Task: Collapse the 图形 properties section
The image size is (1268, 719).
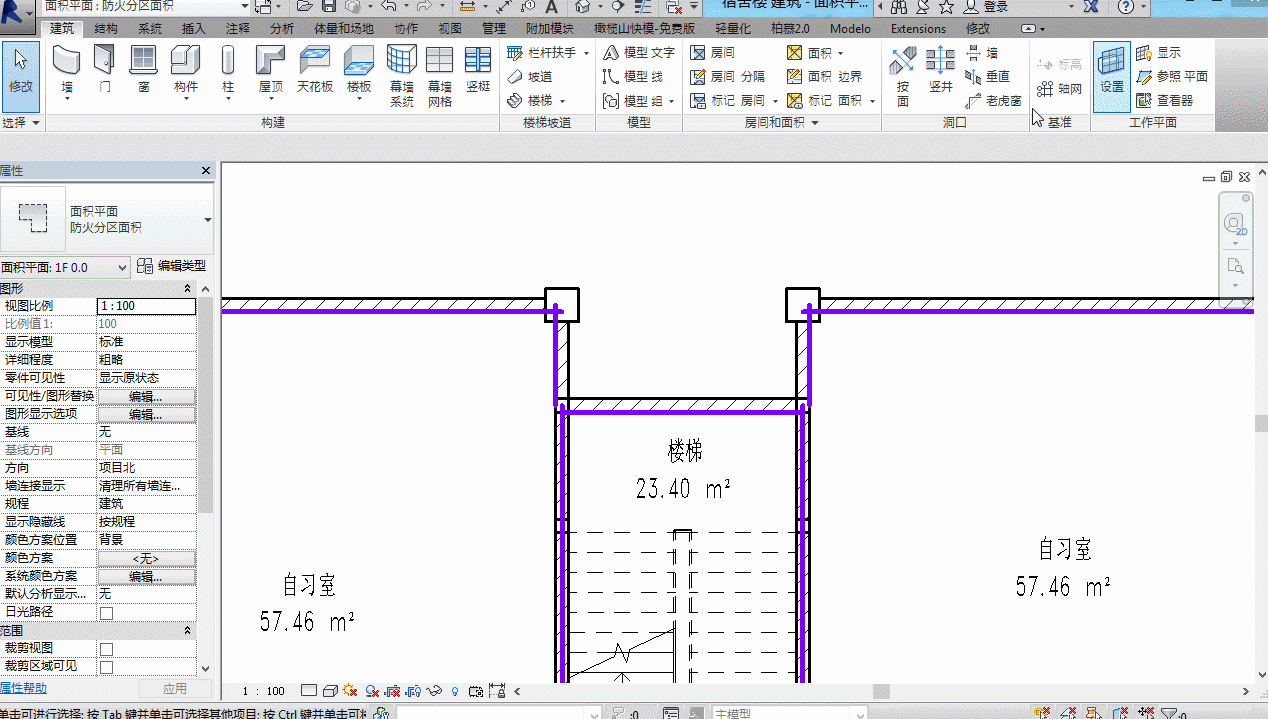Action: 186,288
